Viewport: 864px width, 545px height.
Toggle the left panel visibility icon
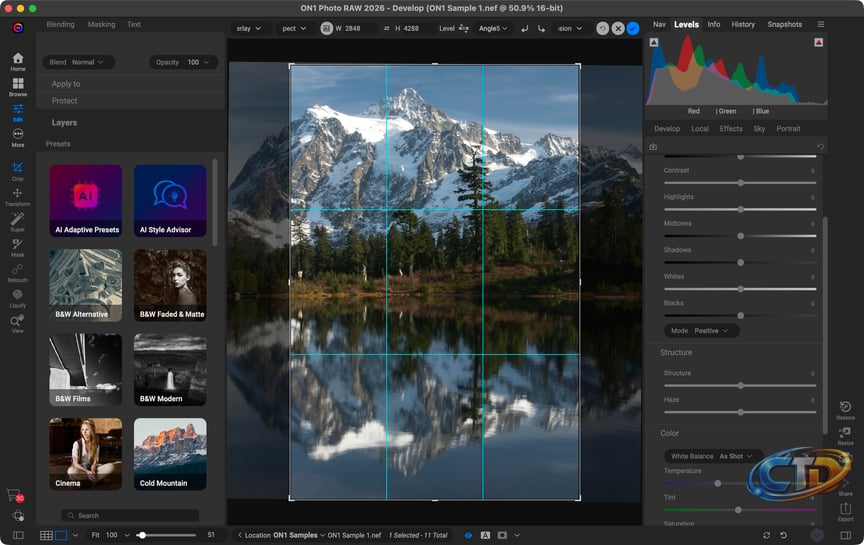point(18,535)
